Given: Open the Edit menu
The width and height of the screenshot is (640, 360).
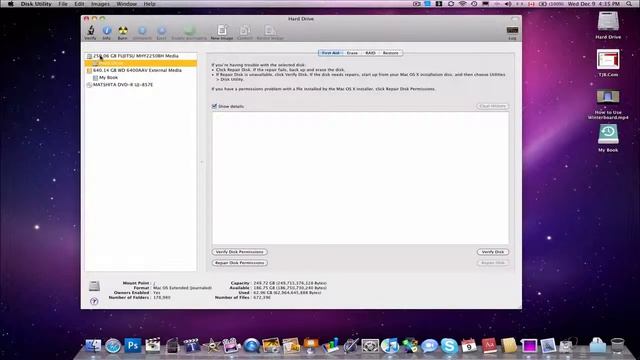Looking at the screenshot, I should 79,4.
